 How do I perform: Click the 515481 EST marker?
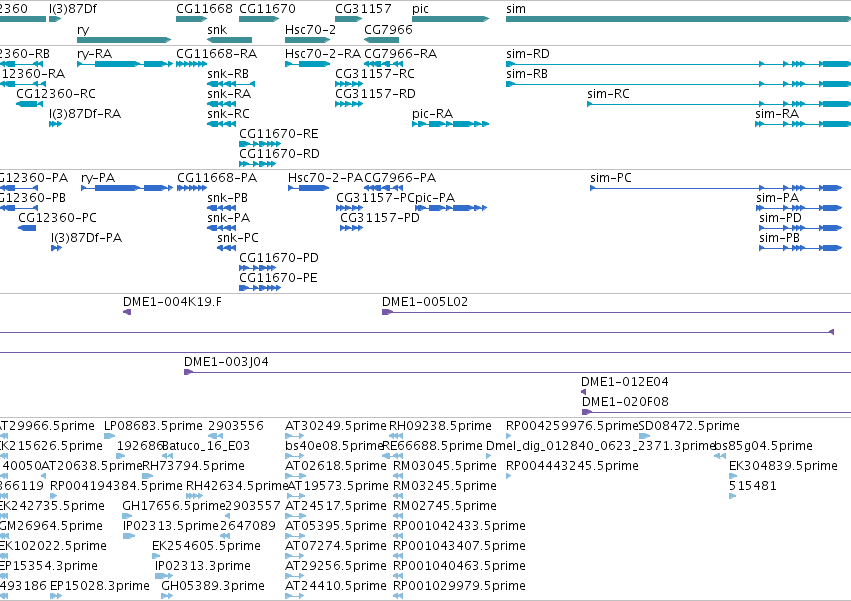coord(732,496)
